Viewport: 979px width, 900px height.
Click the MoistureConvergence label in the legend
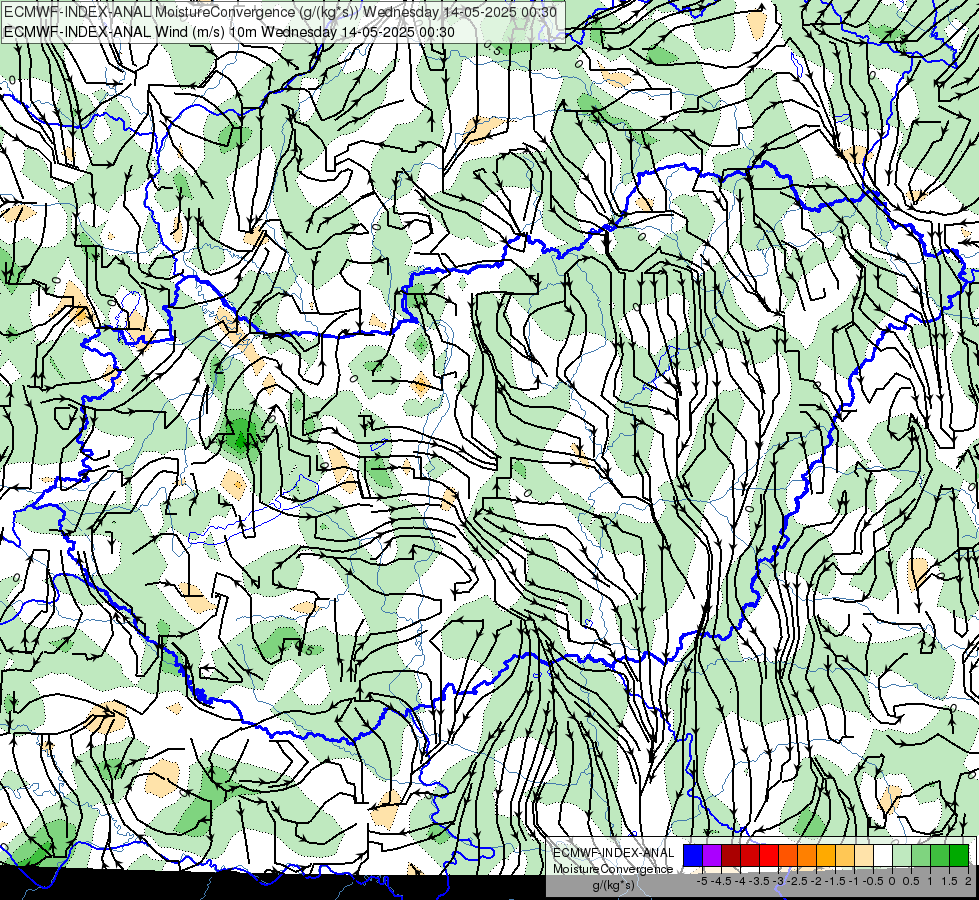point(613,869)
